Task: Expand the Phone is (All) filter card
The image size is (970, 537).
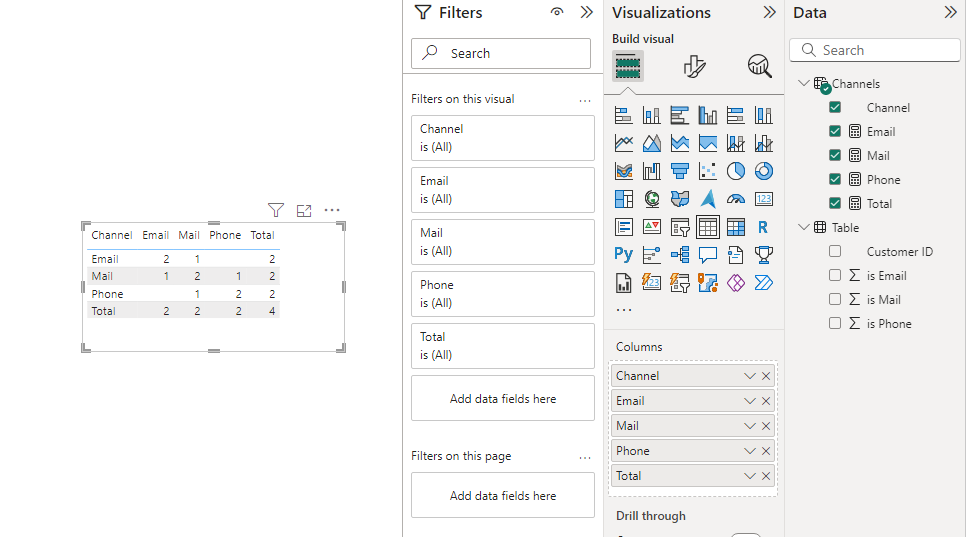Action: tap(502, 294)
